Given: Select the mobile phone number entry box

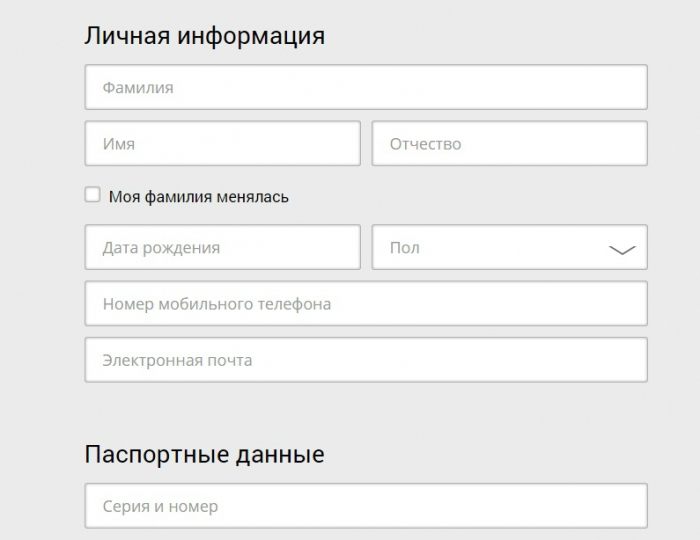Looking at the screenshot, I should coord(366,303).
